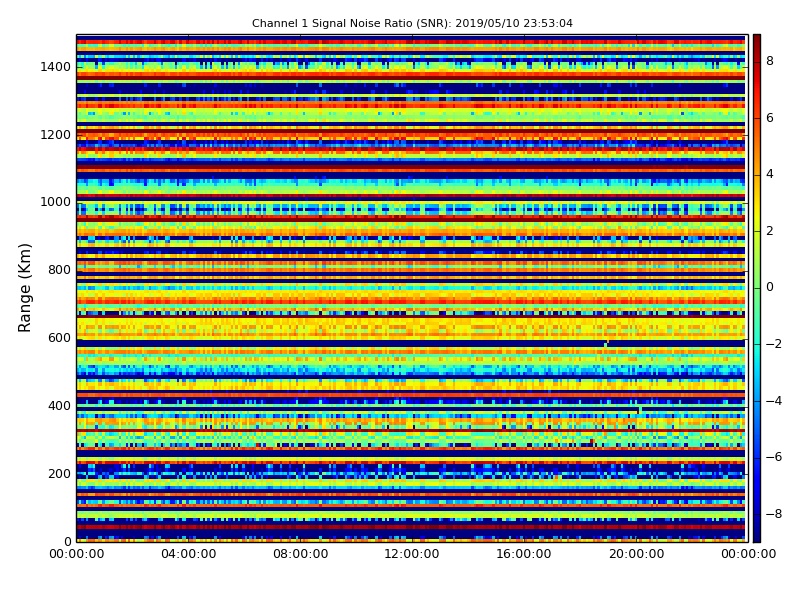
Task: Click the colorbar value 2 label
Action: click(x=770, y=231)
